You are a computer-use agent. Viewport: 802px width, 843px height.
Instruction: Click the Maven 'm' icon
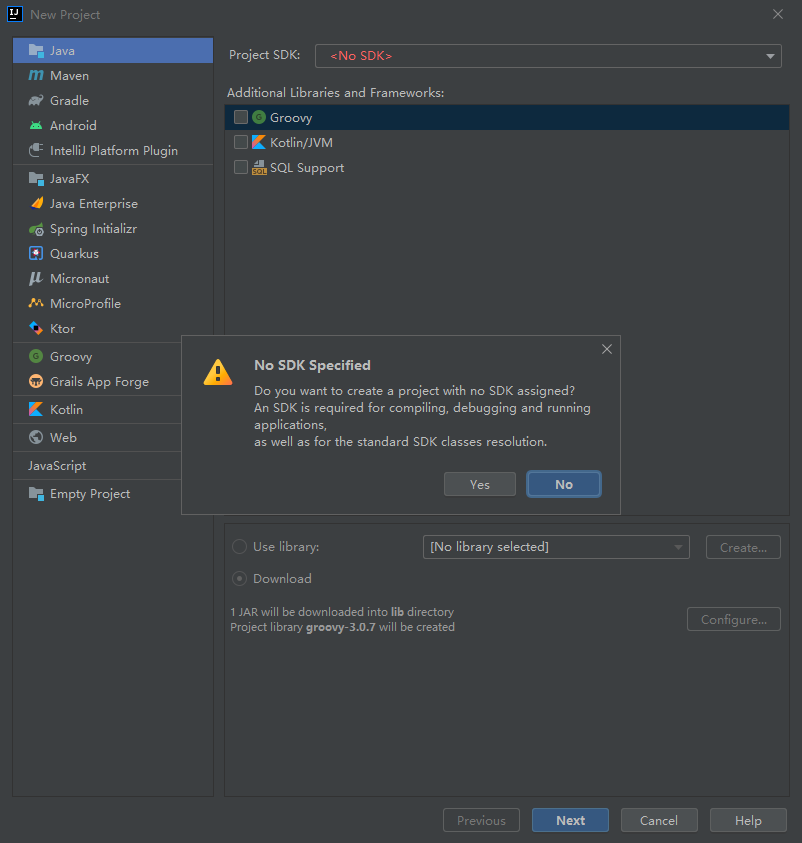point(36,75)
